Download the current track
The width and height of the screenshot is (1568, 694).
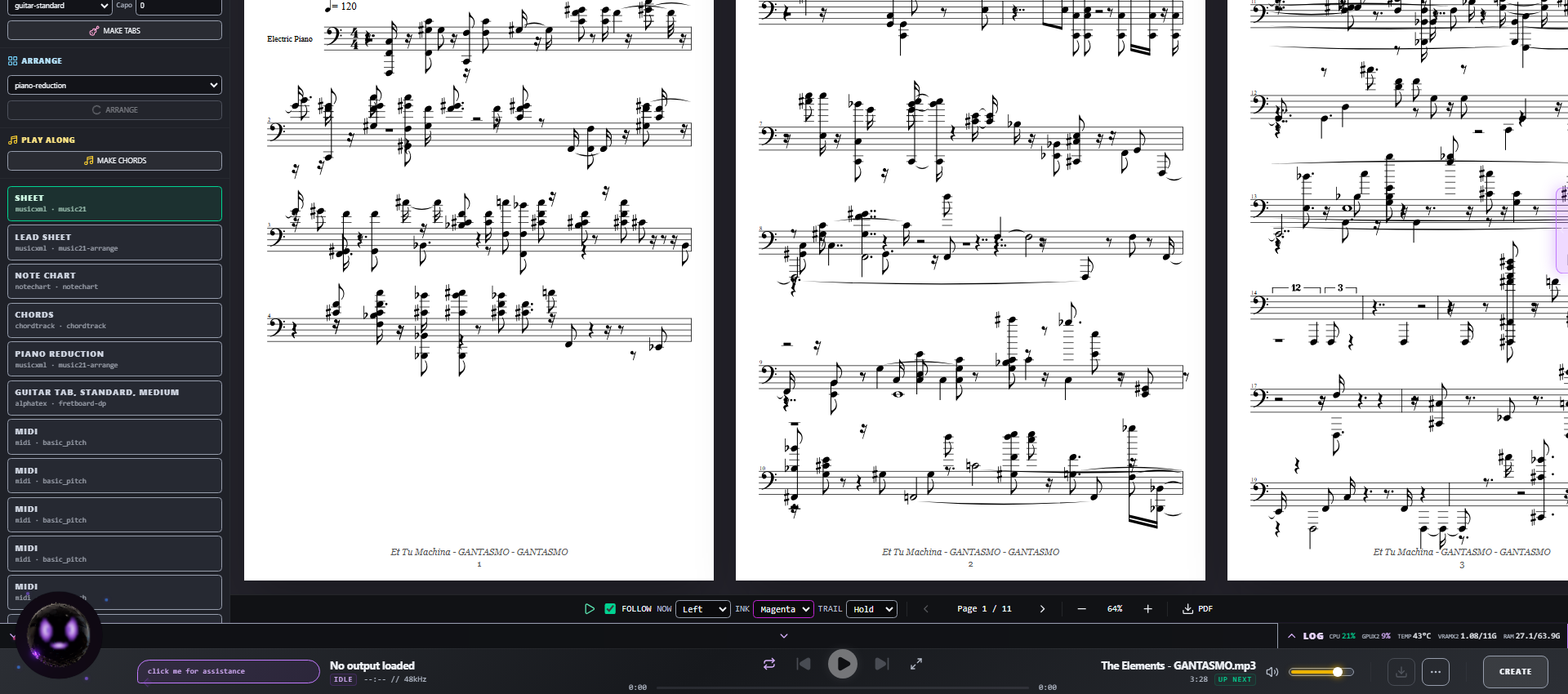click(x=1401, y=672)
